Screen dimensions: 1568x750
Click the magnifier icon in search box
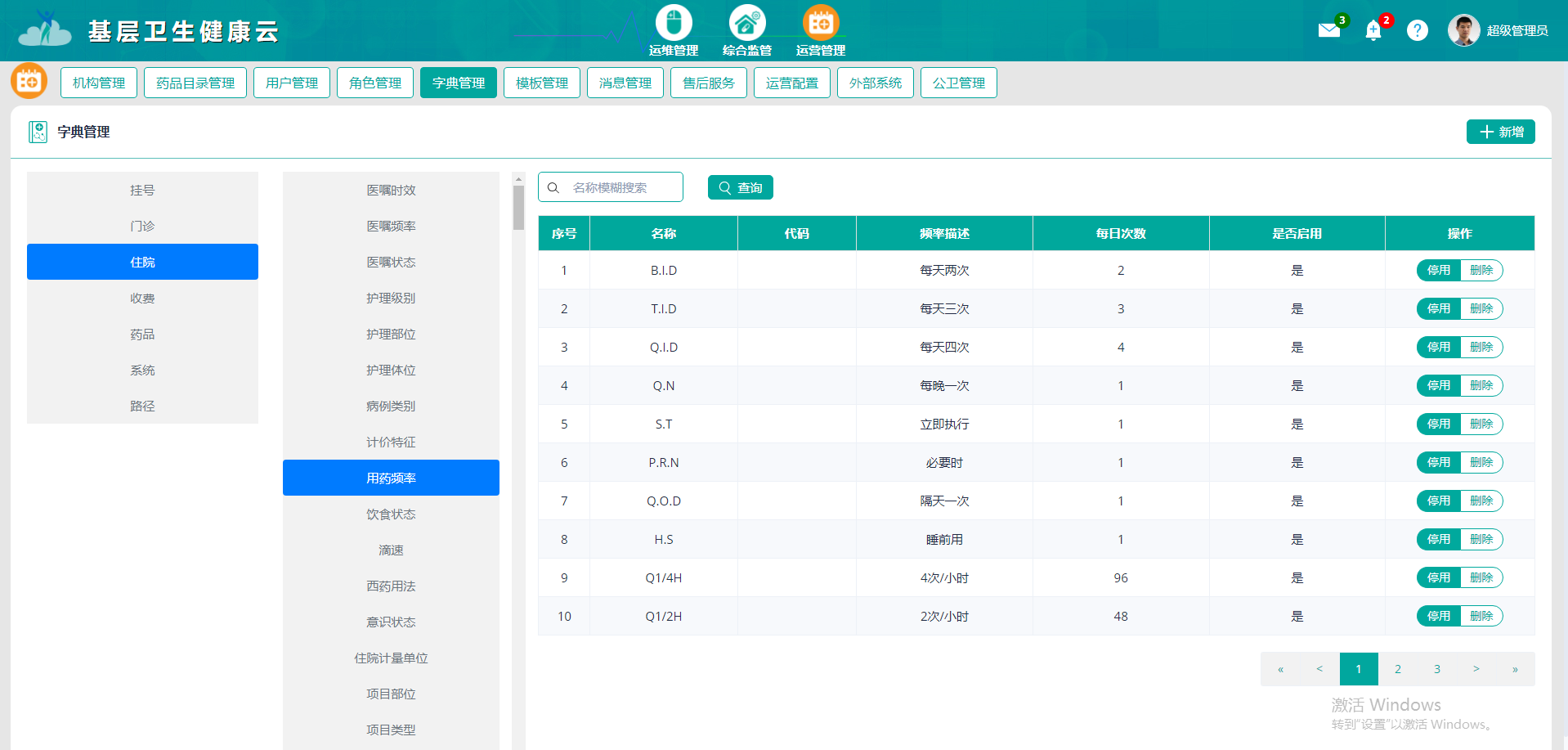[553, 187]
